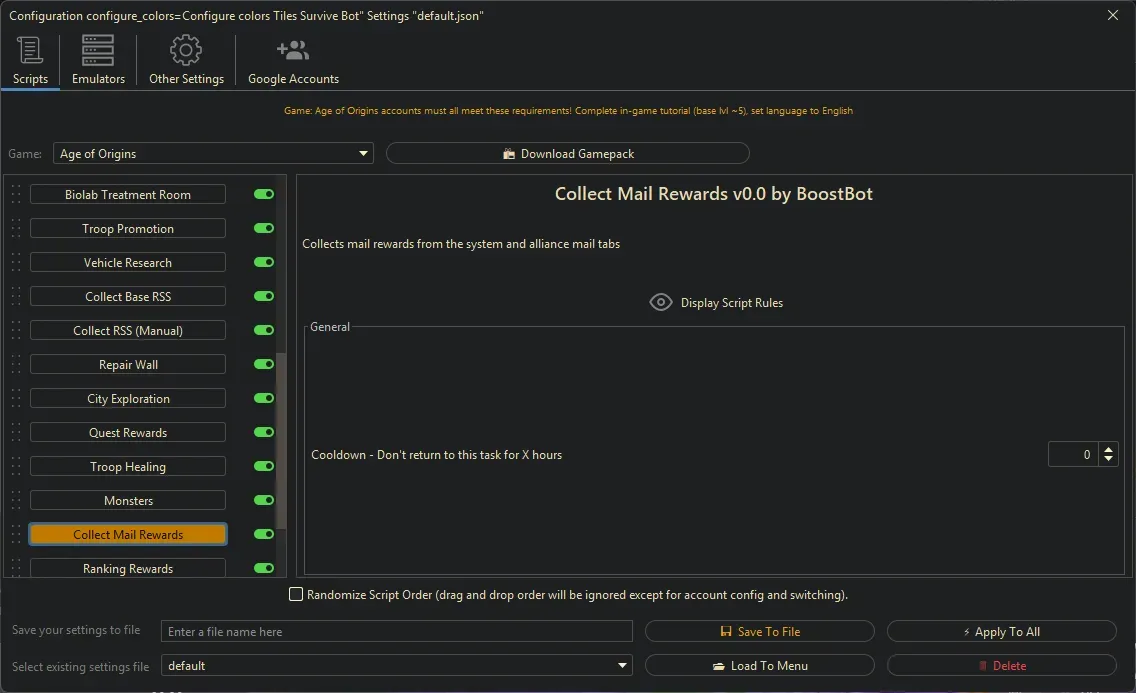Expand the existing settings file dropdown

622,665
